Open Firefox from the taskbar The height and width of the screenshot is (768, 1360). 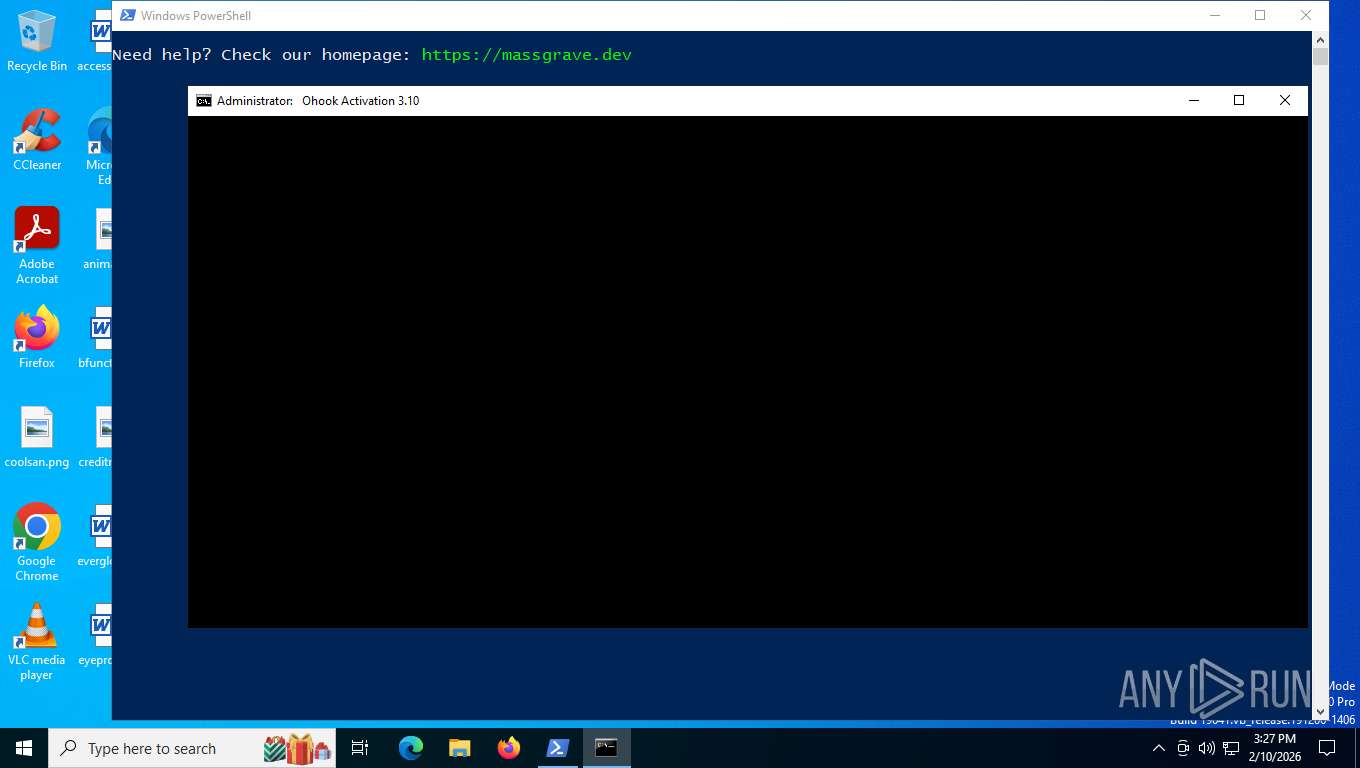point(509,748)
